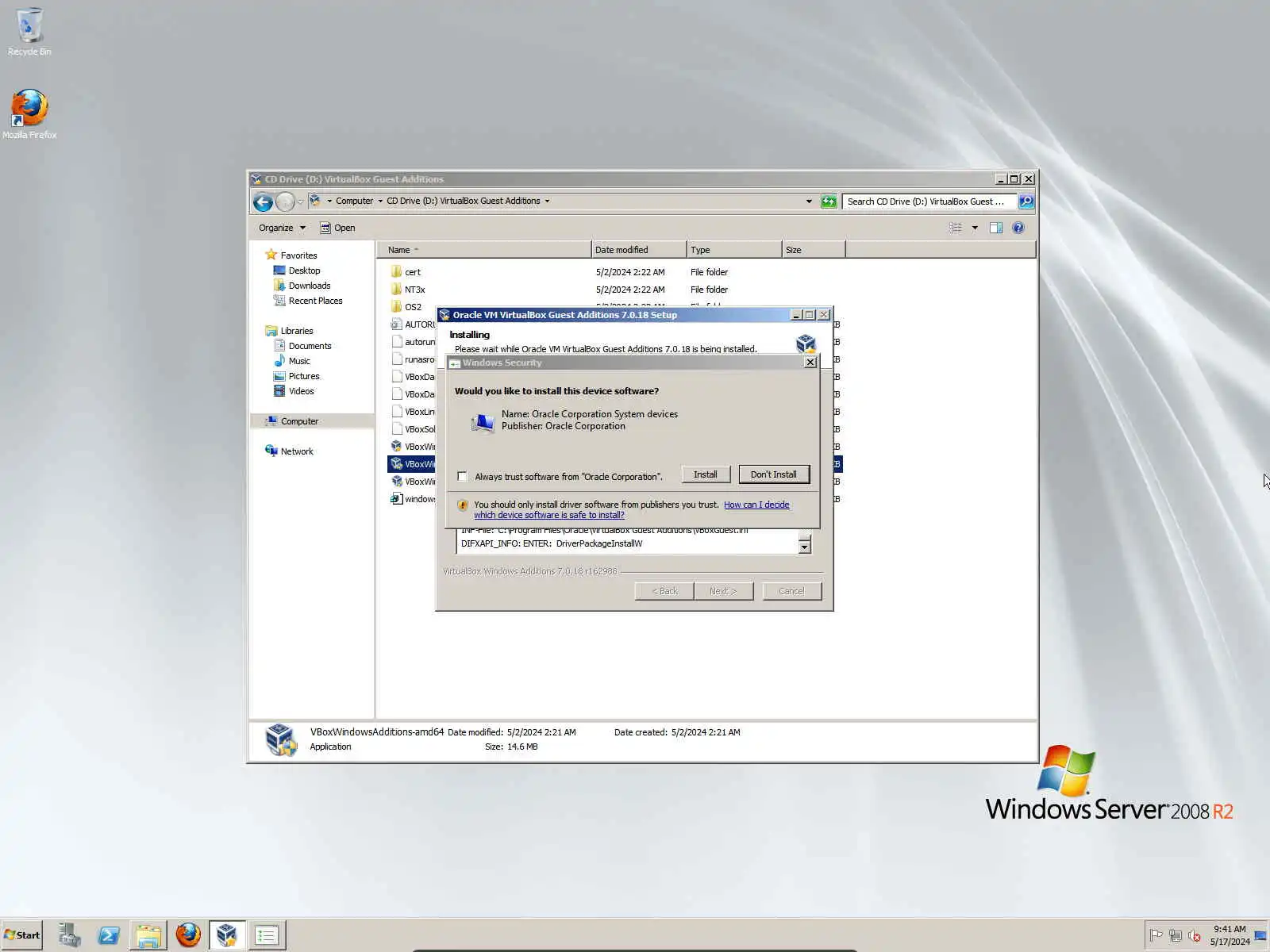Image resolution: width=1270 pixels, height=952 pixels.
Task: Open Server Manager from the taskbar
Action: (70, 935)
